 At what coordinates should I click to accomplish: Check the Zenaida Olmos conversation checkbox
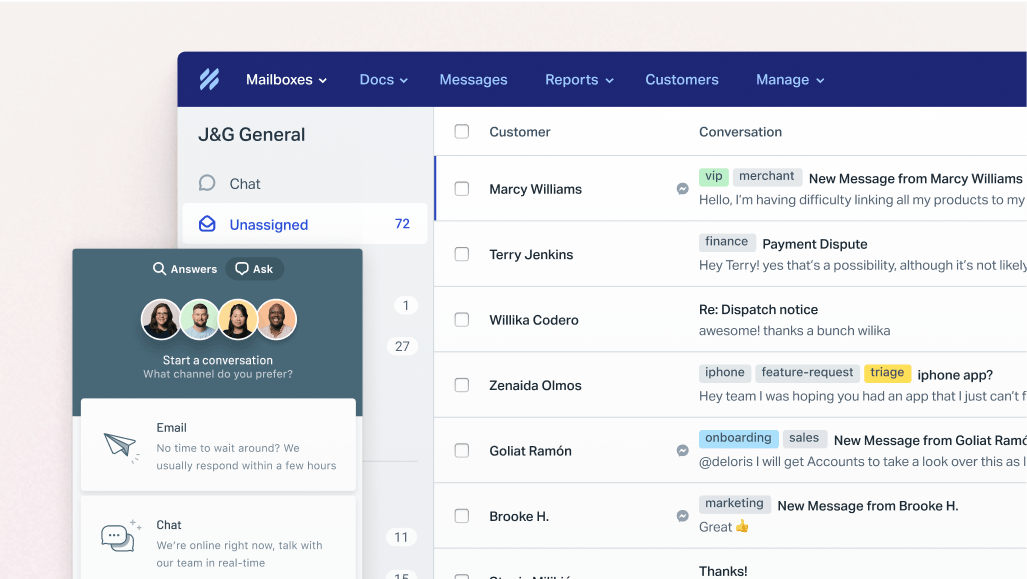click(x=462, y=385)
